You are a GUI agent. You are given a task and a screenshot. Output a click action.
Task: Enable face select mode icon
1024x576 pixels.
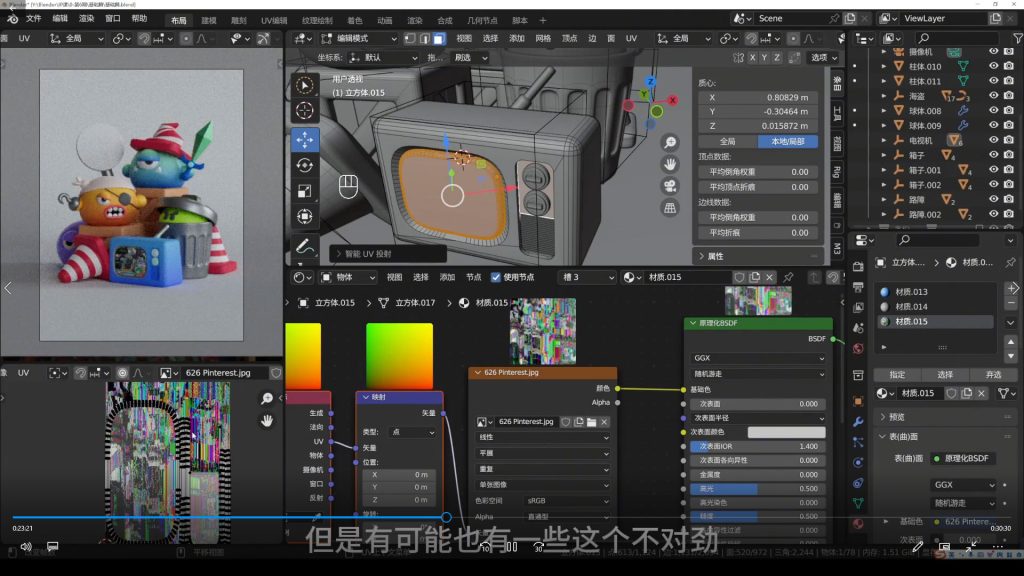click(x=439, y=39)
